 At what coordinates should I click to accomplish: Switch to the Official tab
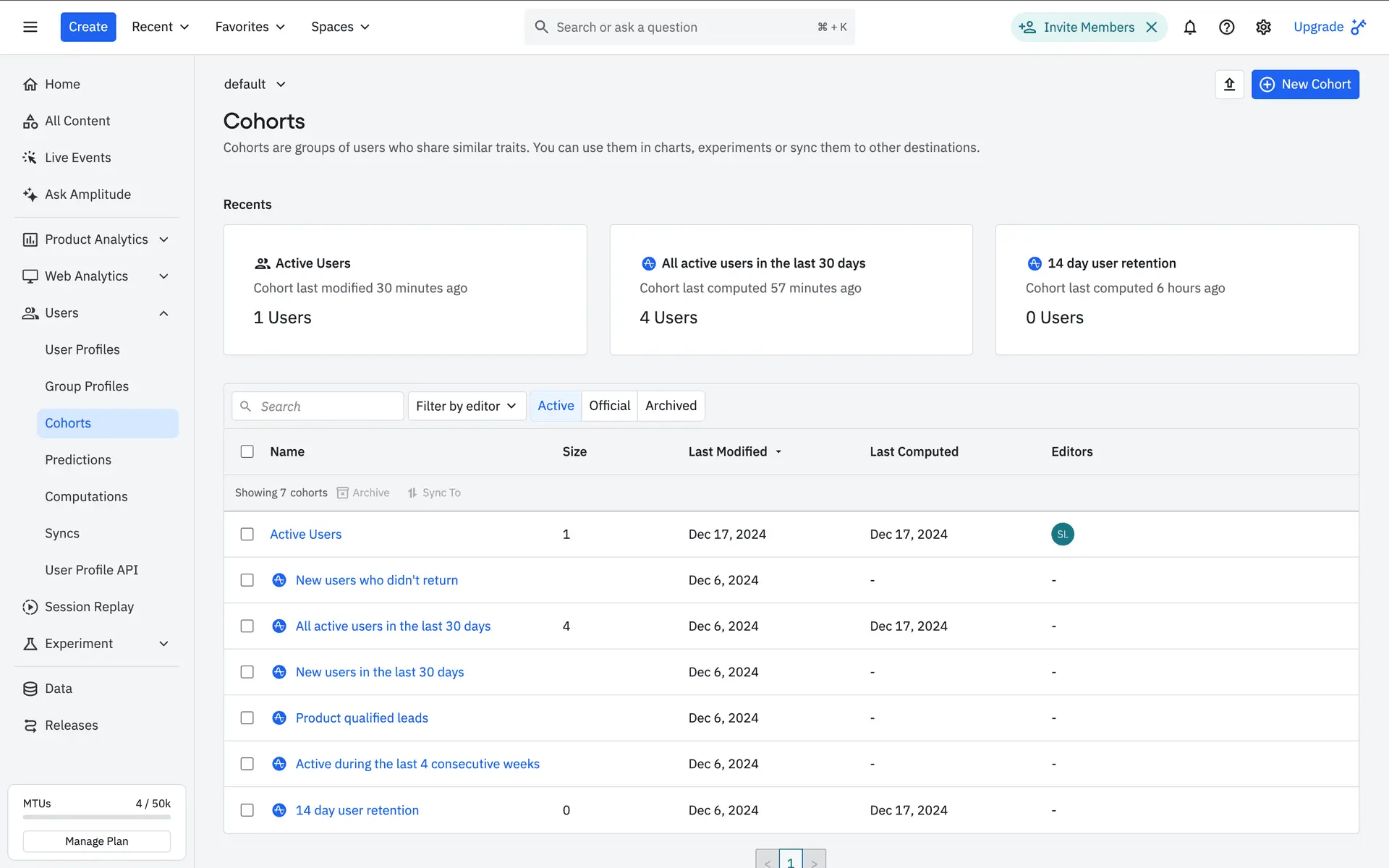pyautogui.click(x=609, y=406)
